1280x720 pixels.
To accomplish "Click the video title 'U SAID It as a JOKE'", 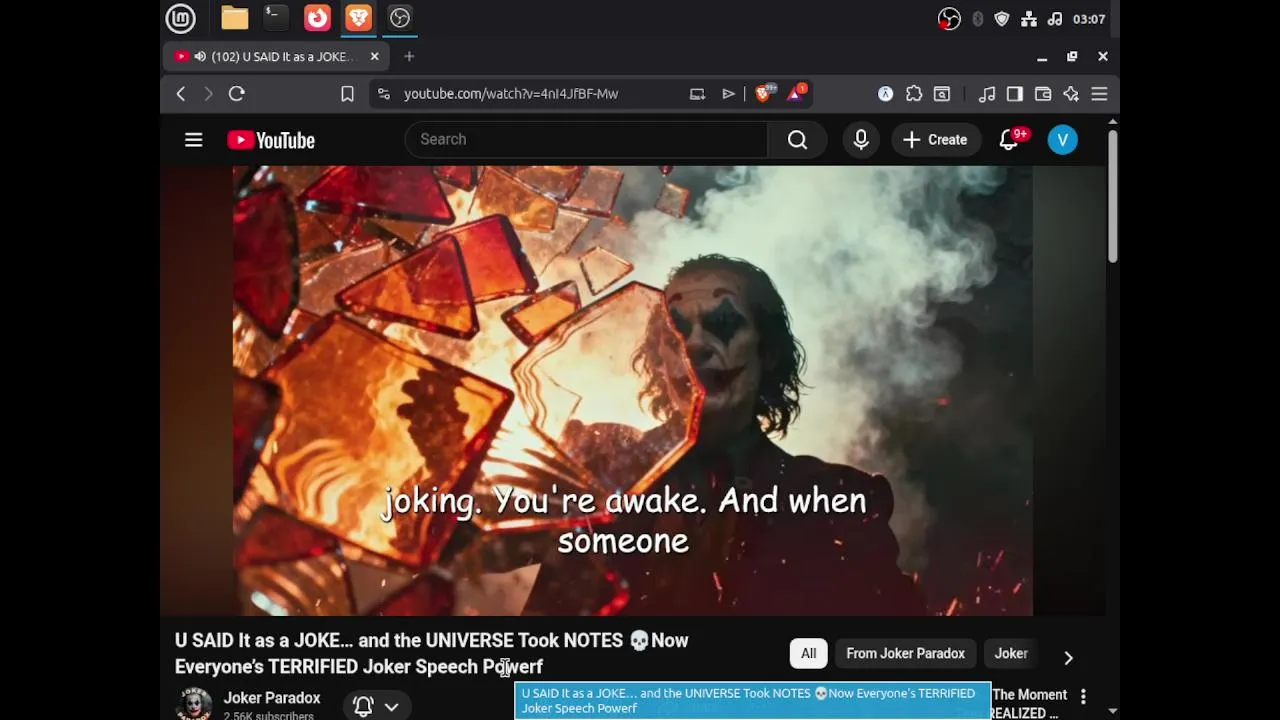I will point(432,653).
